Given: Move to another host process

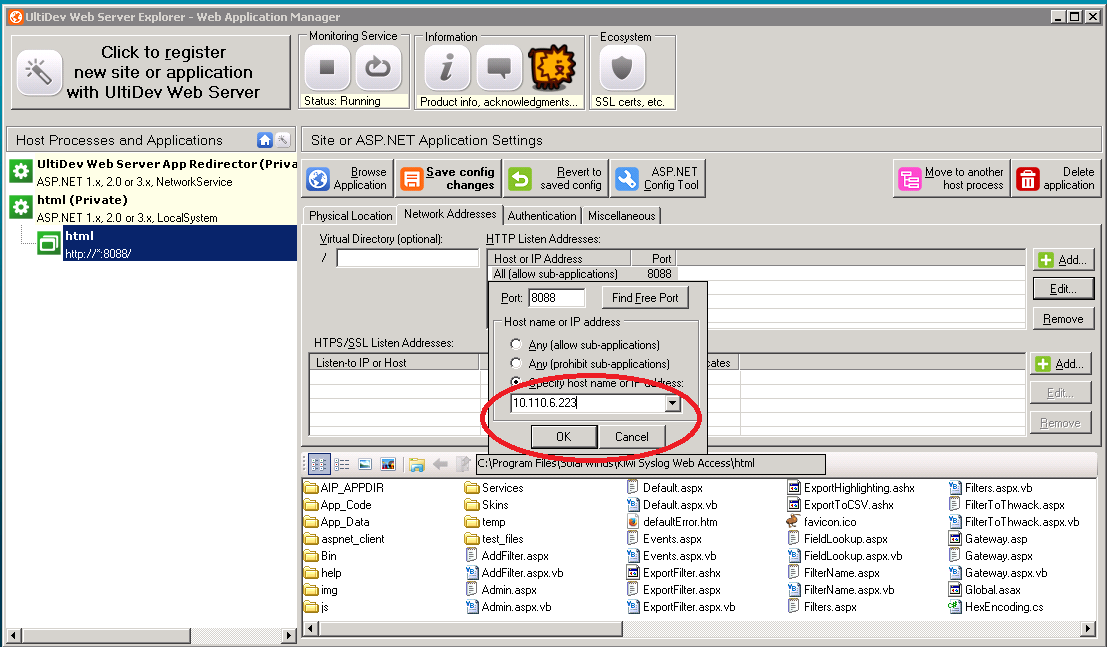Looking at the screenshot, I should coord(952,178).
